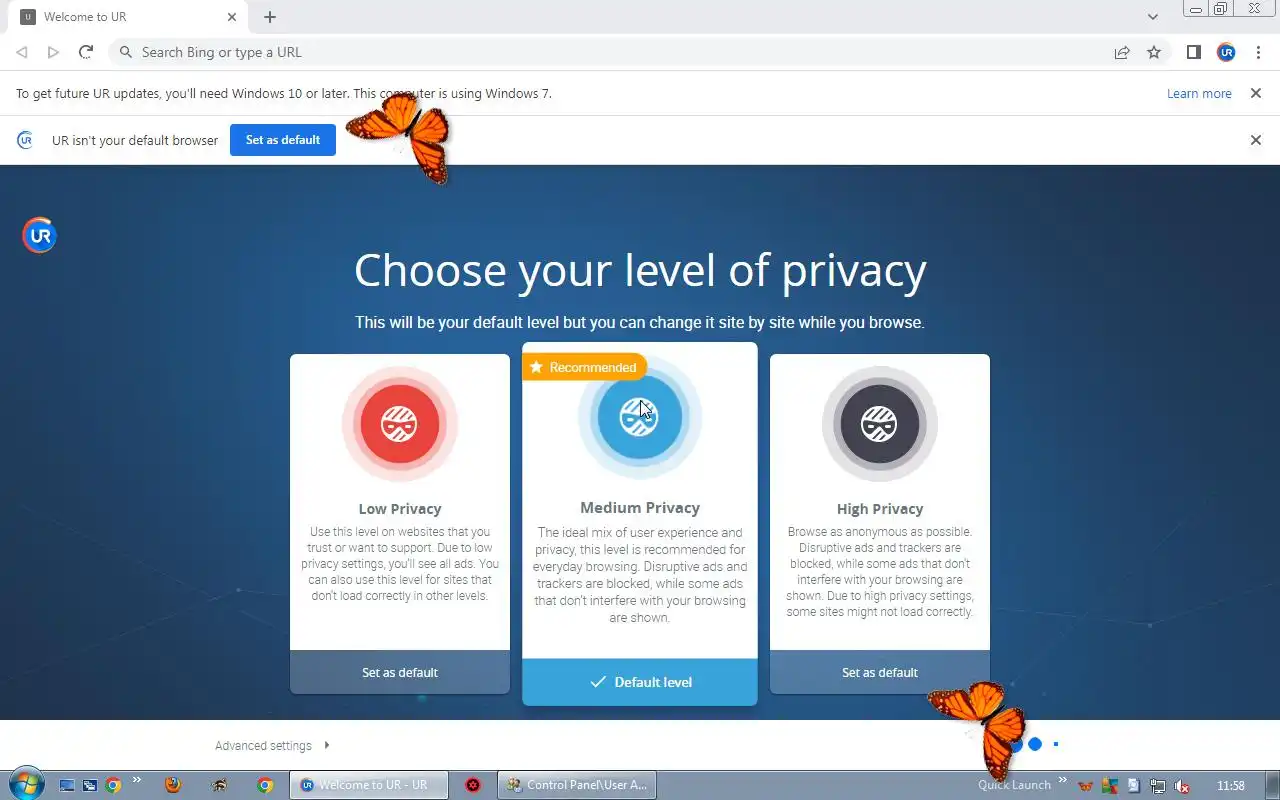Click the blue Set as default browser button

pyautogui.click(x=283, y=140)
